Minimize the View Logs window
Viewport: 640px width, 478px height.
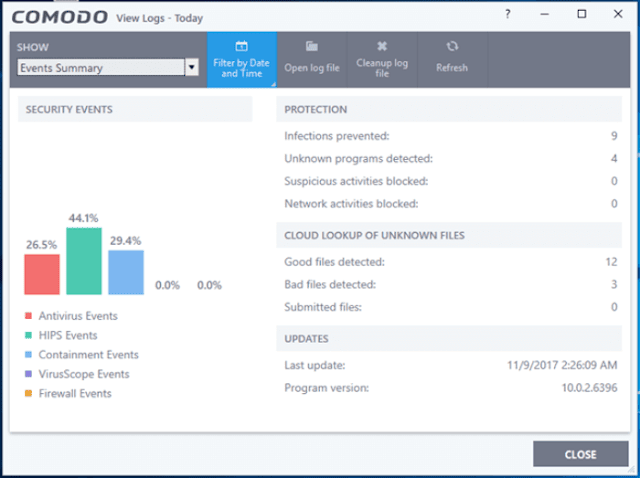point(544,14)
